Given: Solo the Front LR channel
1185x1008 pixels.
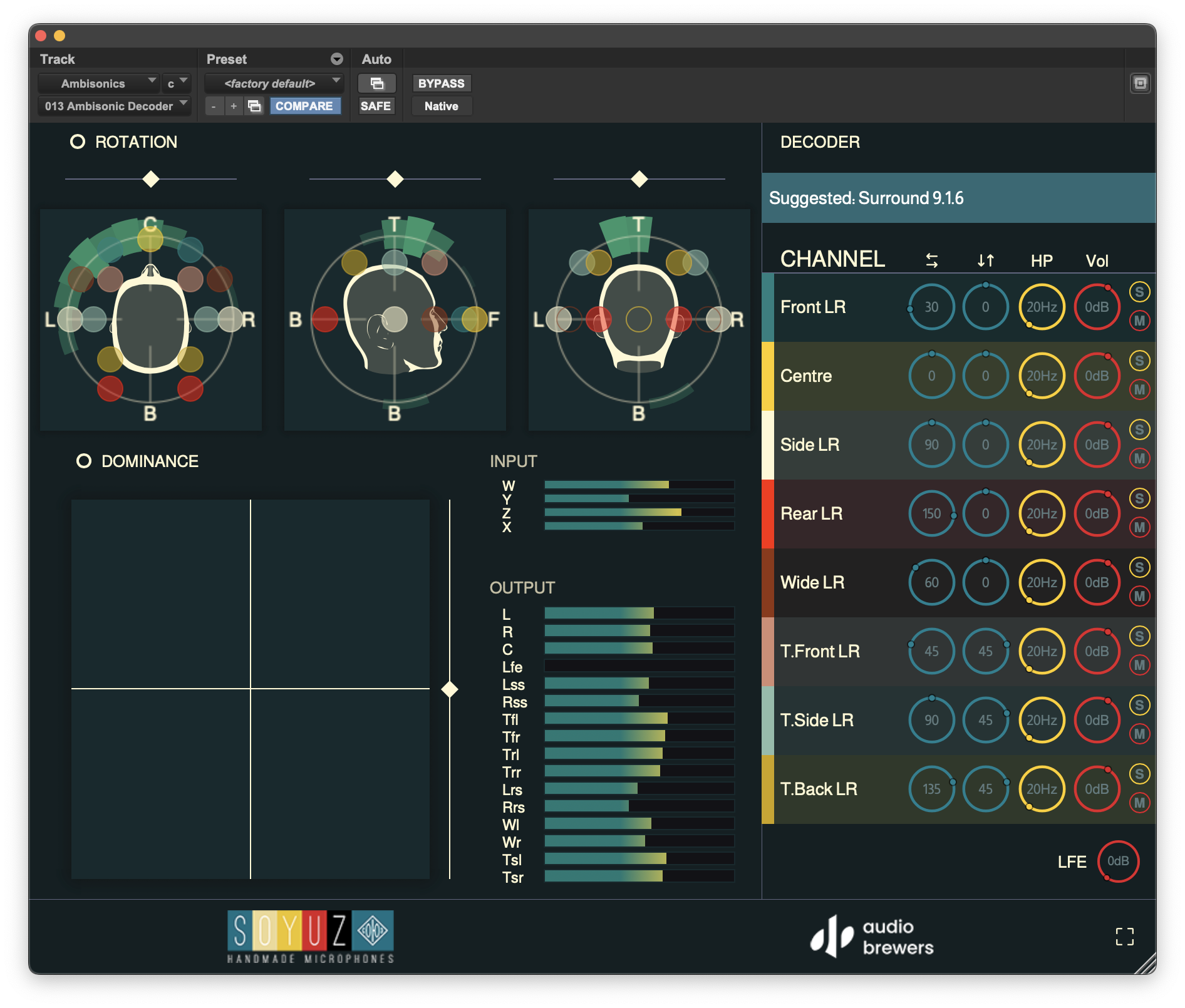Looking at the screenshot, I should coord(1139,292).
